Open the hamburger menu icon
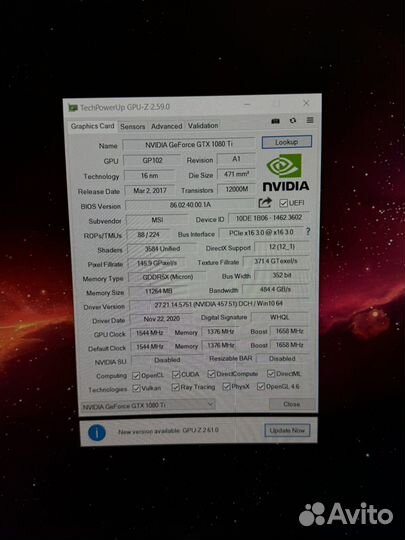Viewport: 405px width, 540px height. pyautogui.click(x=310, y=120)
